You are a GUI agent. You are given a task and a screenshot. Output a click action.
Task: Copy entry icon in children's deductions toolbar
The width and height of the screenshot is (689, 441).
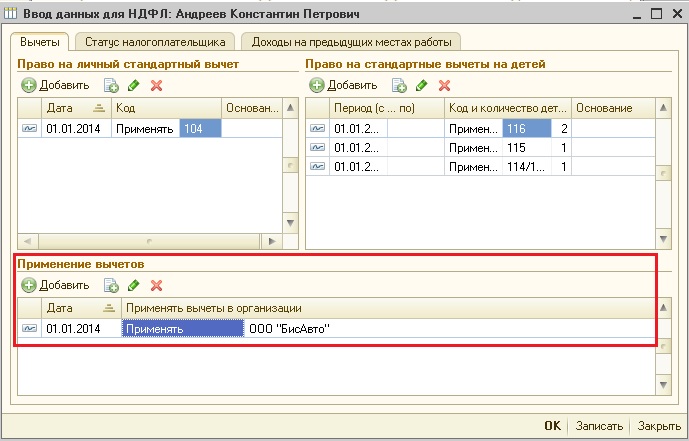(x=399, y=85)
